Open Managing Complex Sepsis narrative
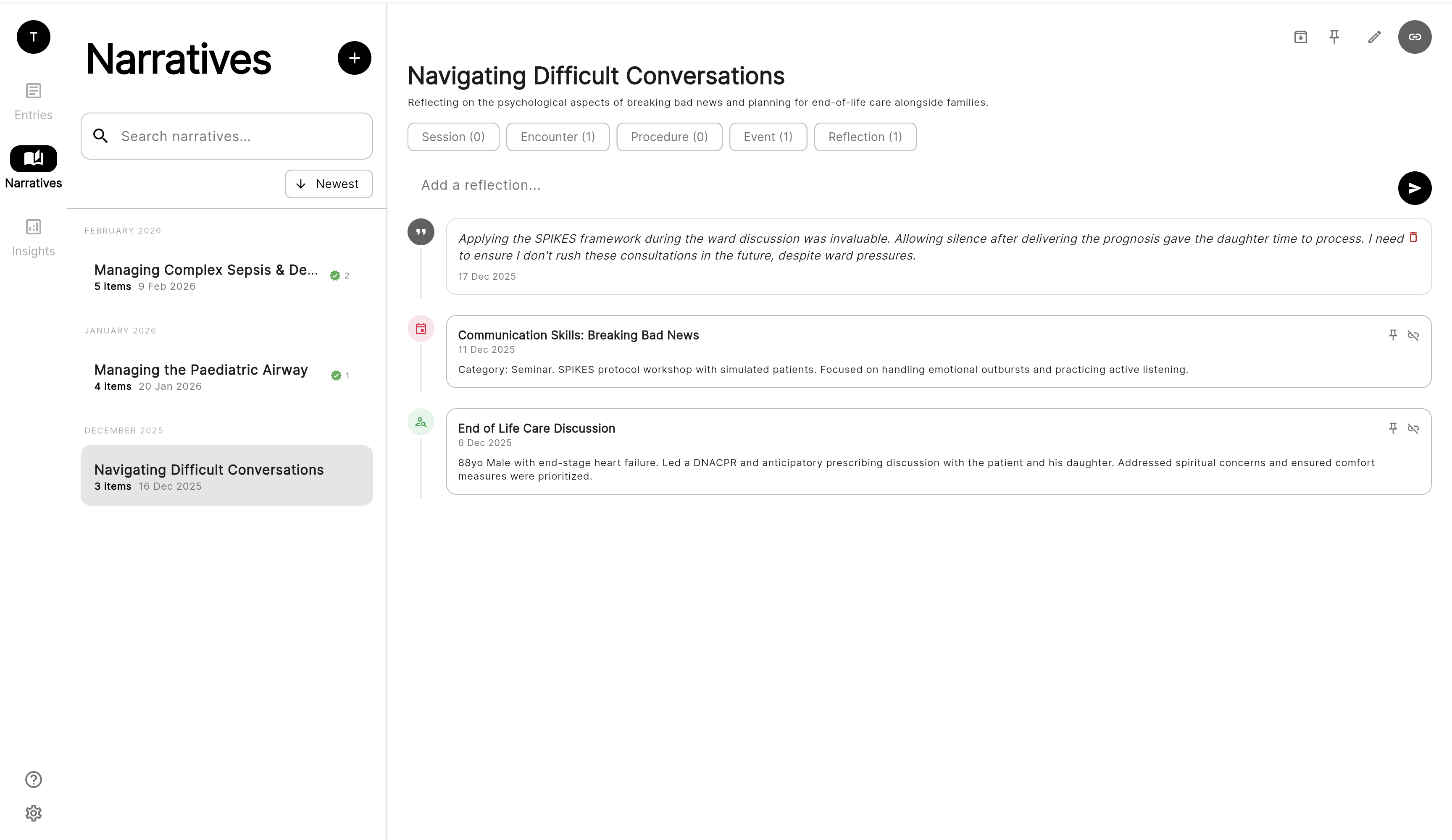The image size is (1452, 840). tap(206, 276)
